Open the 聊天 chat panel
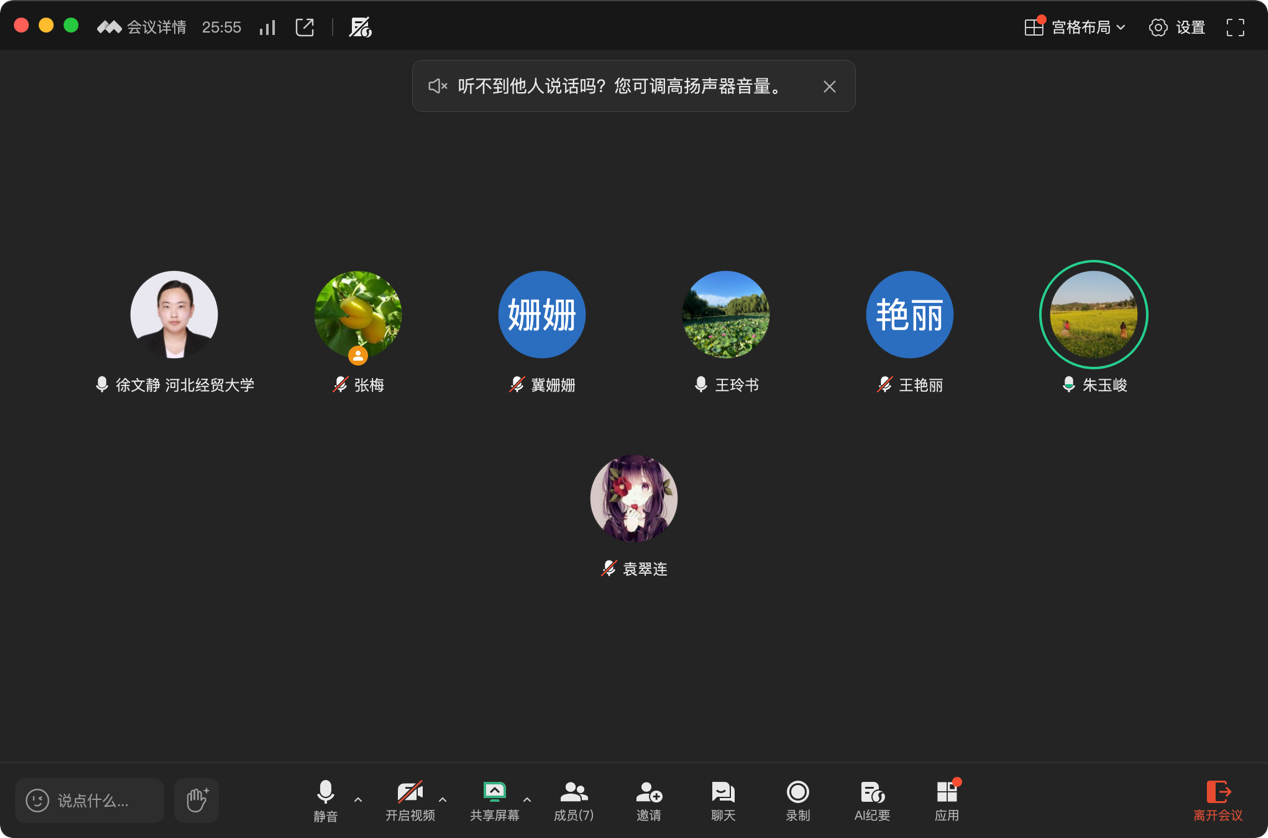This screenshot has height=838, width=1268. pos(723,800)
